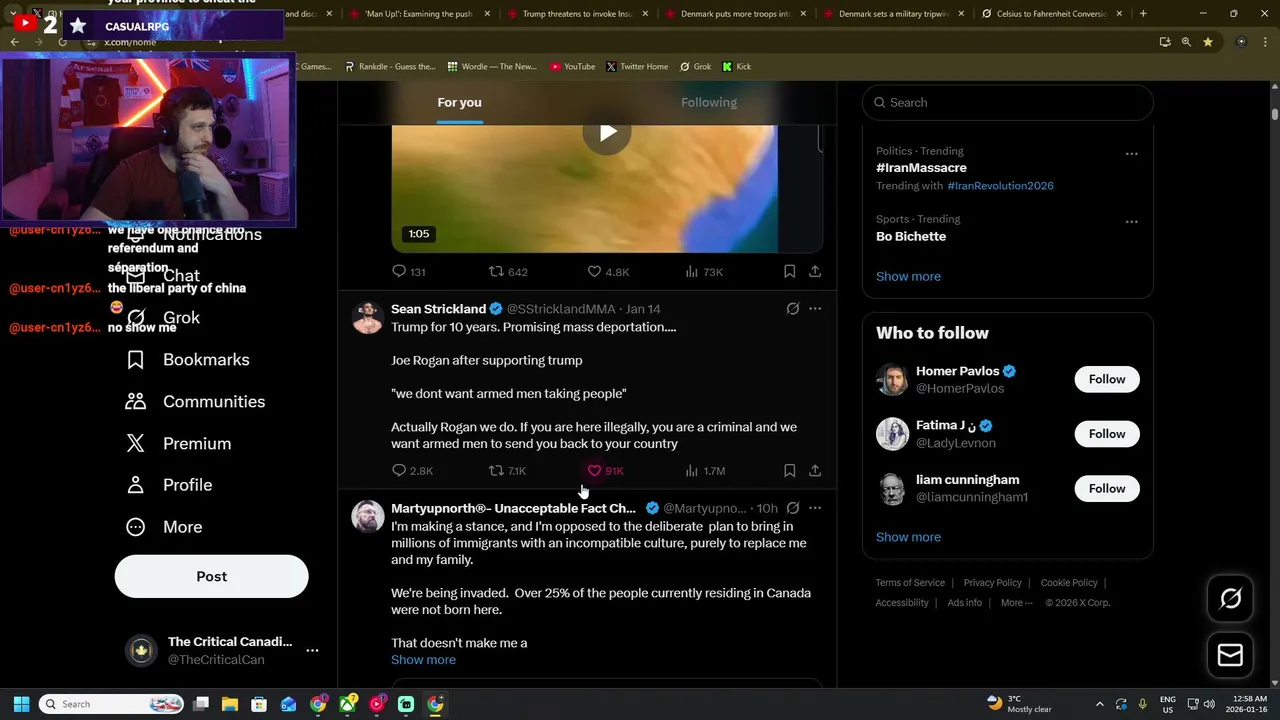
Task: Follow liam cunningham
Action: (1107, 489)
